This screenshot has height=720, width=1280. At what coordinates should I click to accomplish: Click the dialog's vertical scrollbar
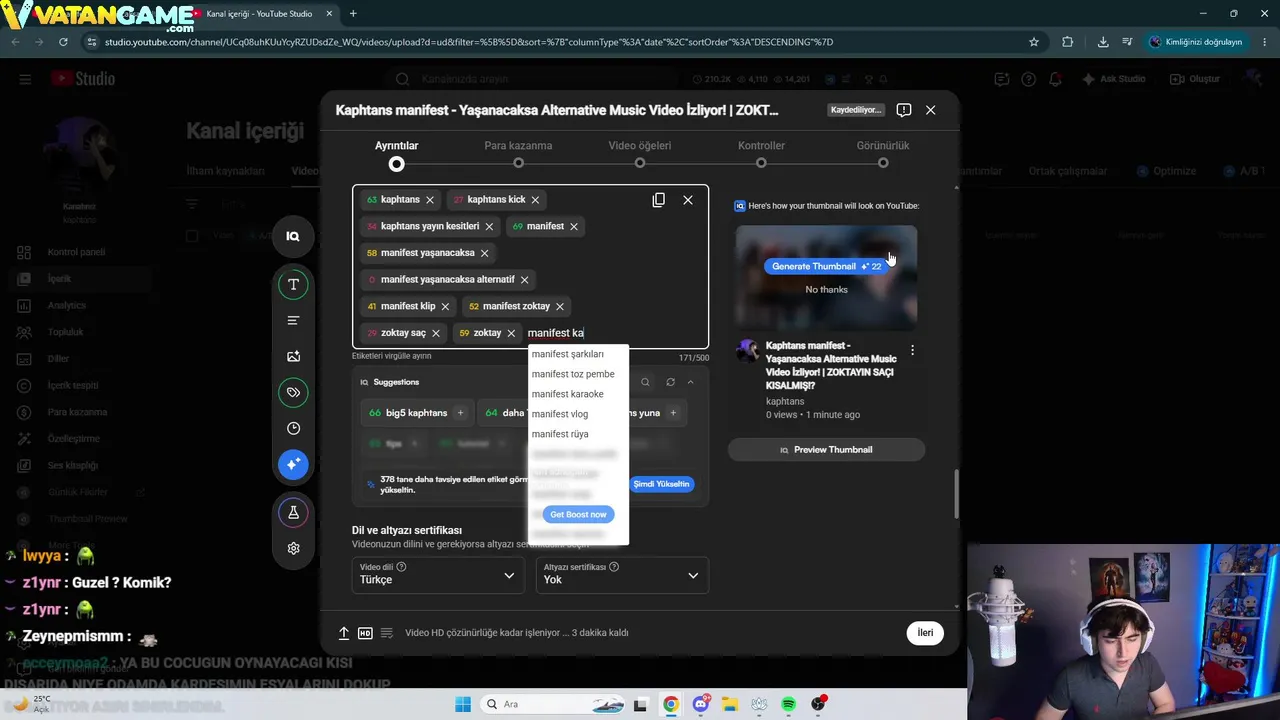click(956, 494)
